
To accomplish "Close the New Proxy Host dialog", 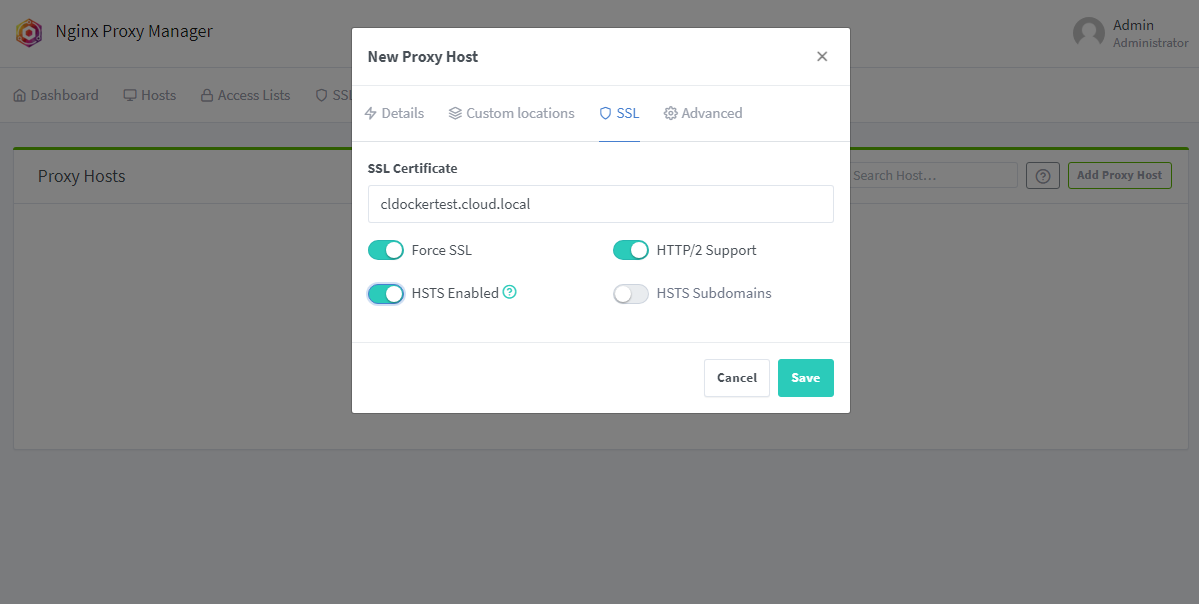I will tap(822, 57).
